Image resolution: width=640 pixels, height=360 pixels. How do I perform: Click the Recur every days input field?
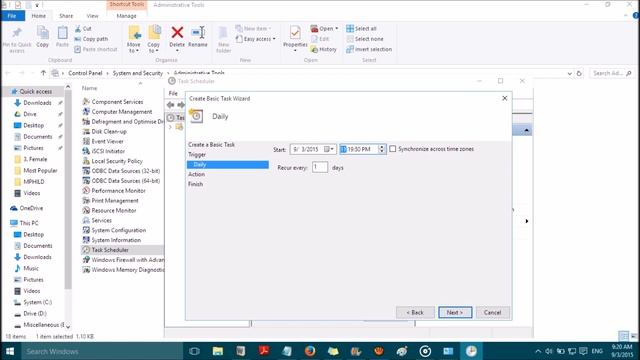(320, 167)
